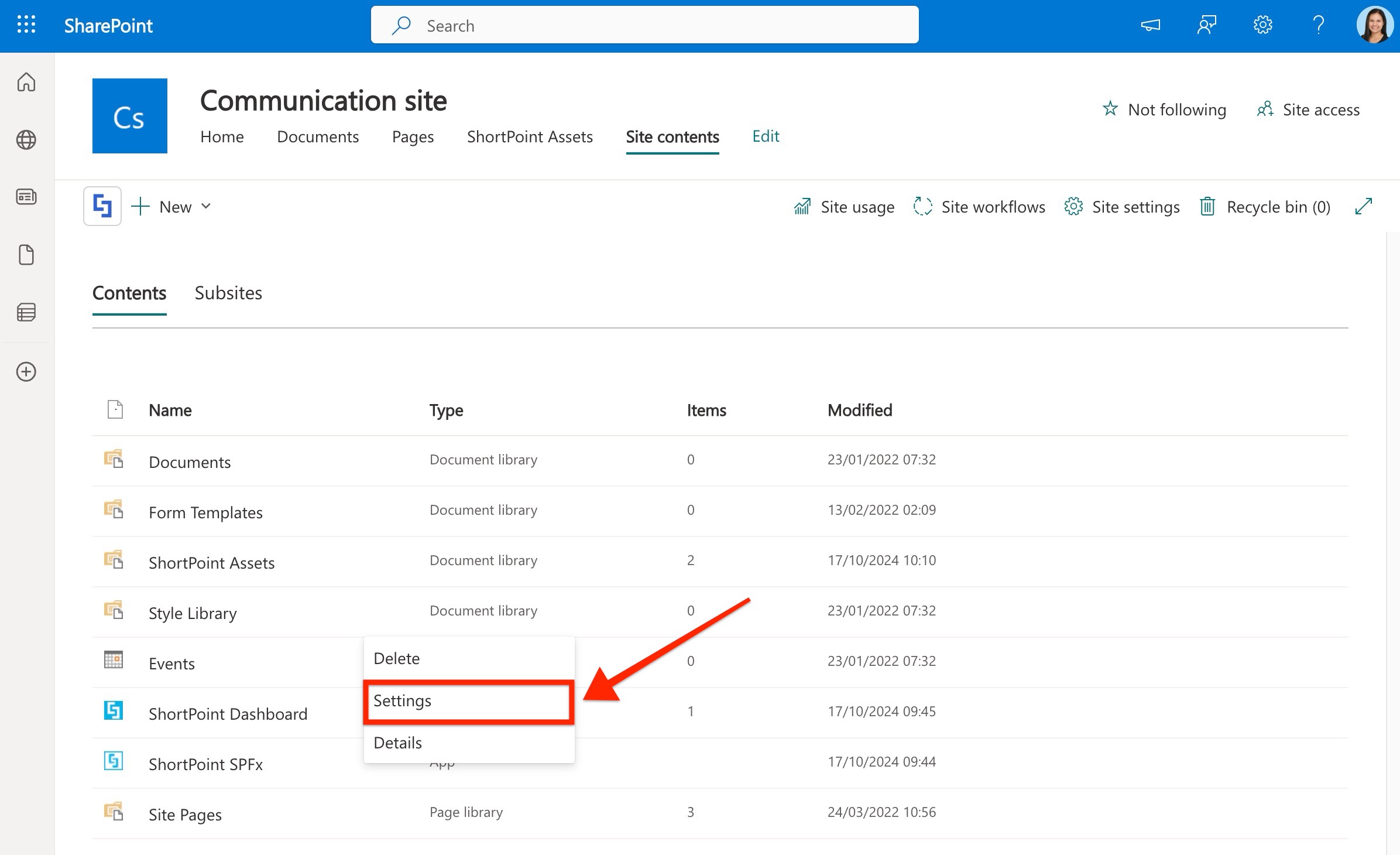
Task: Open Site settings in the toolbar
Action: pos(1122,207)
